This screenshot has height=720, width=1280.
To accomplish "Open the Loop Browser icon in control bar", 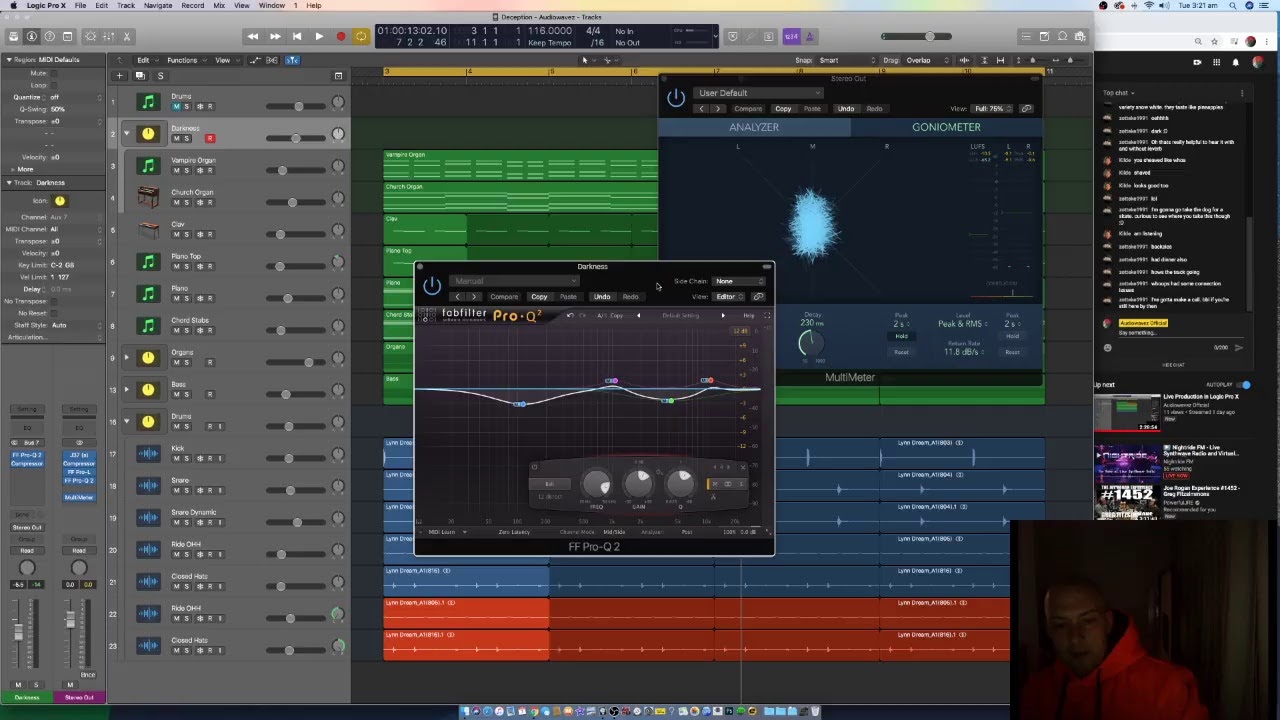I will pyautogui.click(x=1062, y=36).
